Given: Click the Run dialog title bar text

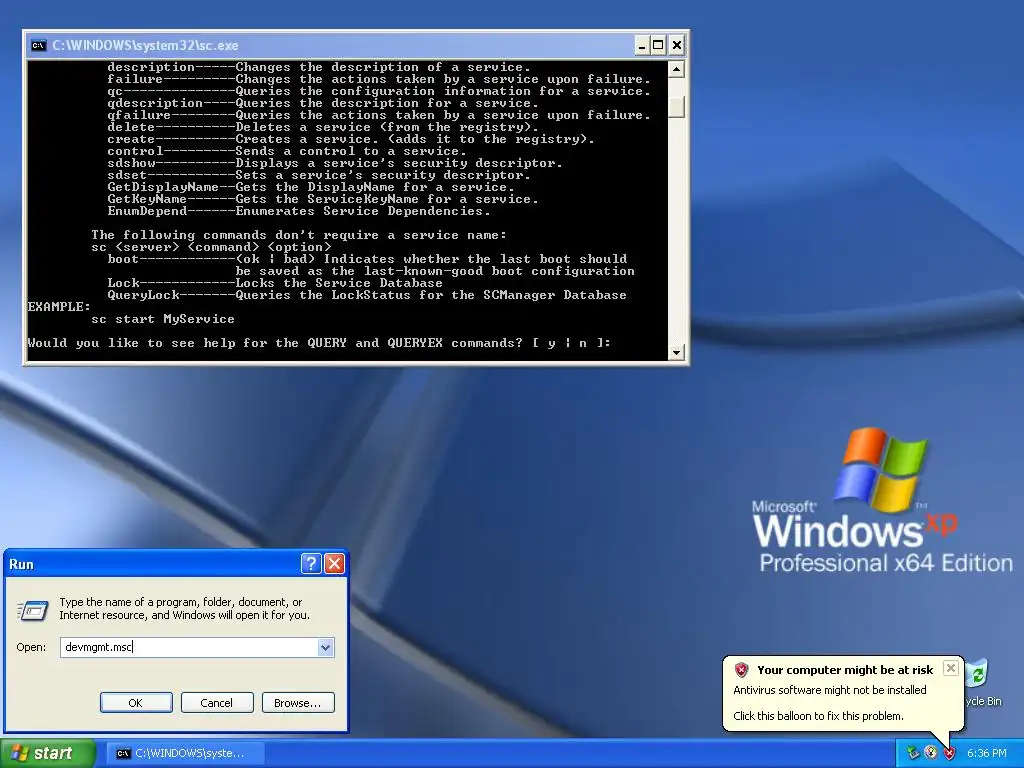Looking at the screenshot, I should pos(21,564).
